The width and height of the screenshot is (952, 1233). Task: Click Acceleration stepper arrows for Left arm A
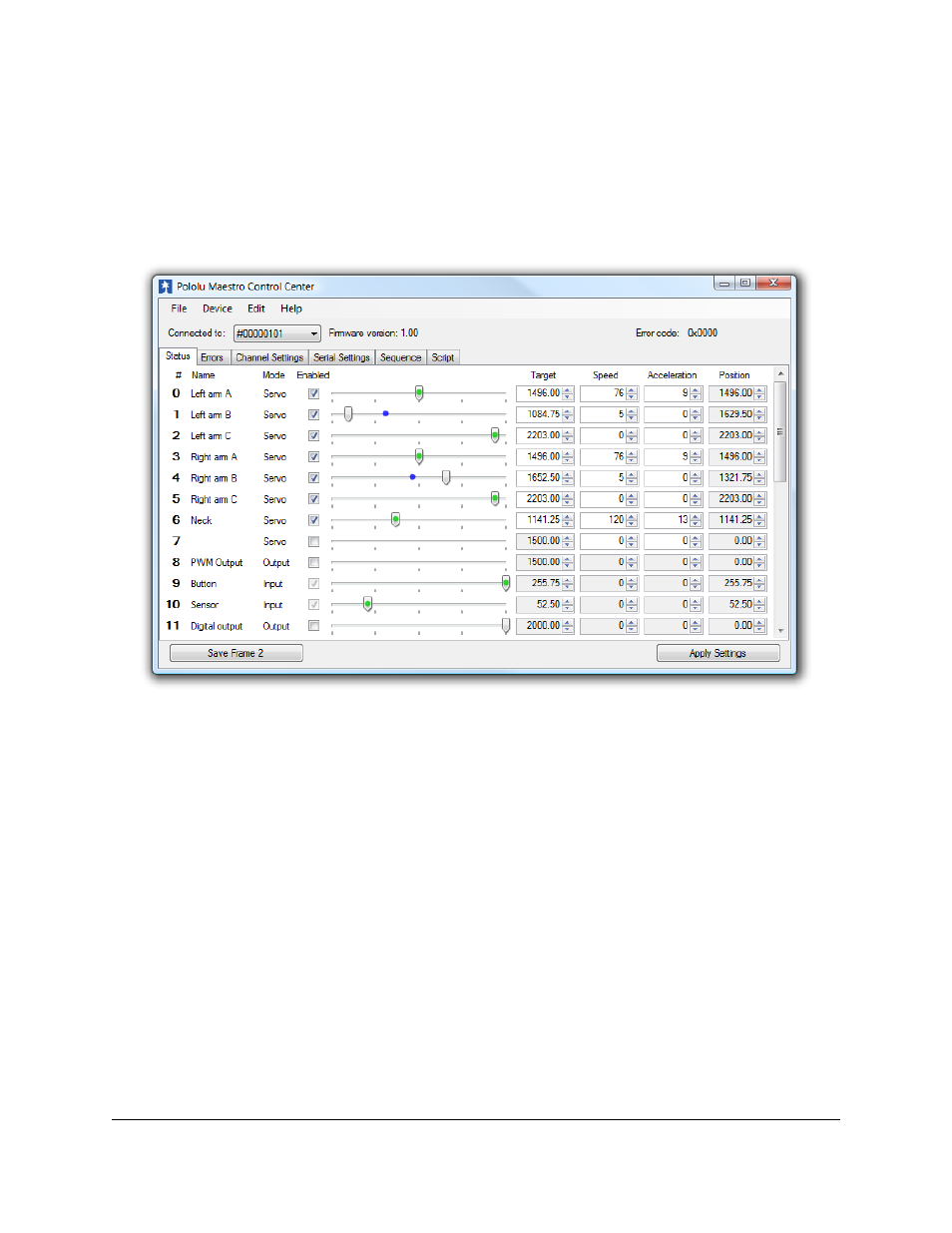(x=696, y=393)
